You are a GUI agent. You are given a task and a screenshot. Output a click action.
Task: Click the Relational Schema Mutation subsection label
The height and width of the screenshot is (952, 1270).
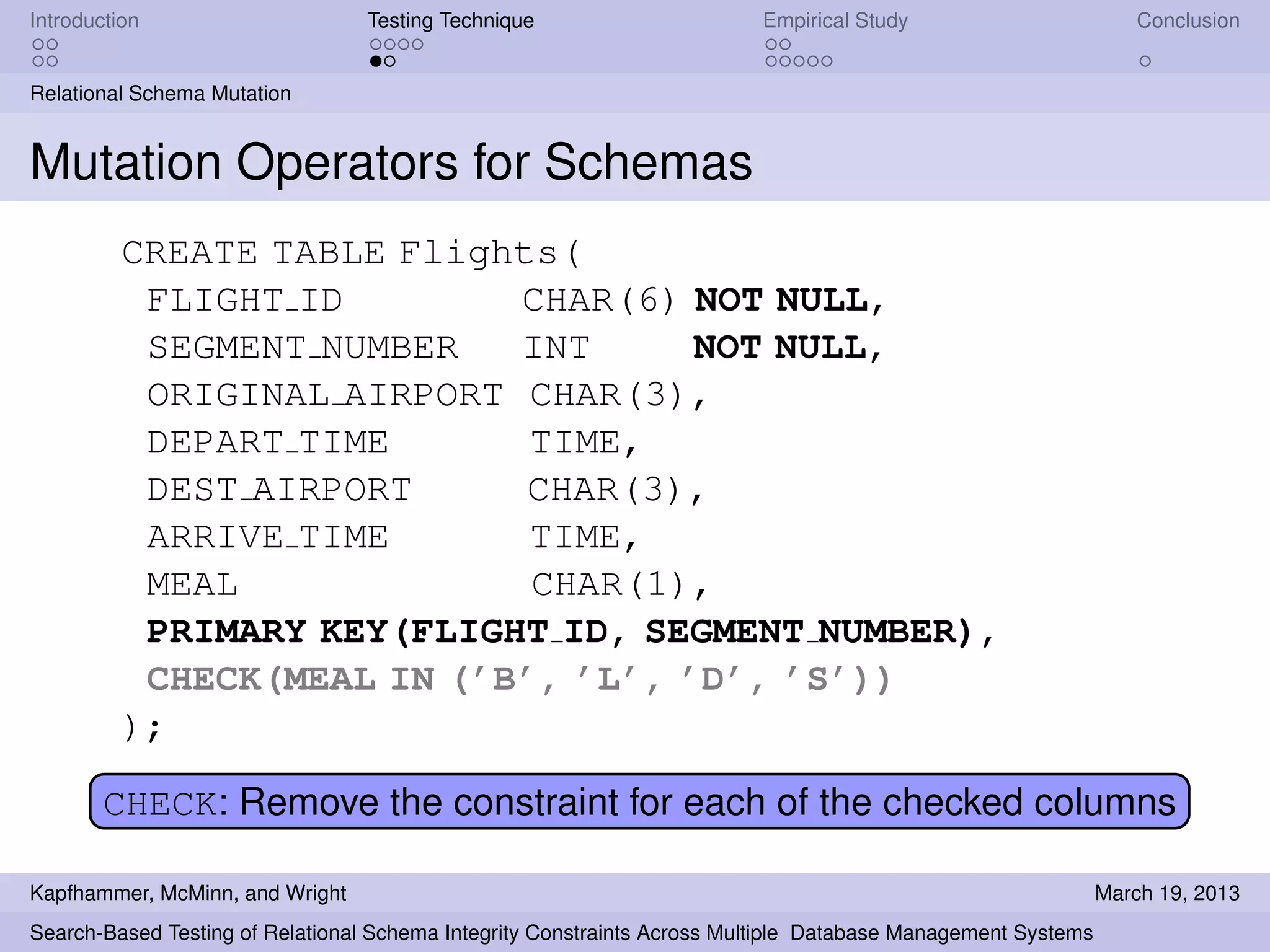pyautogui.click(x=161, y=94)
